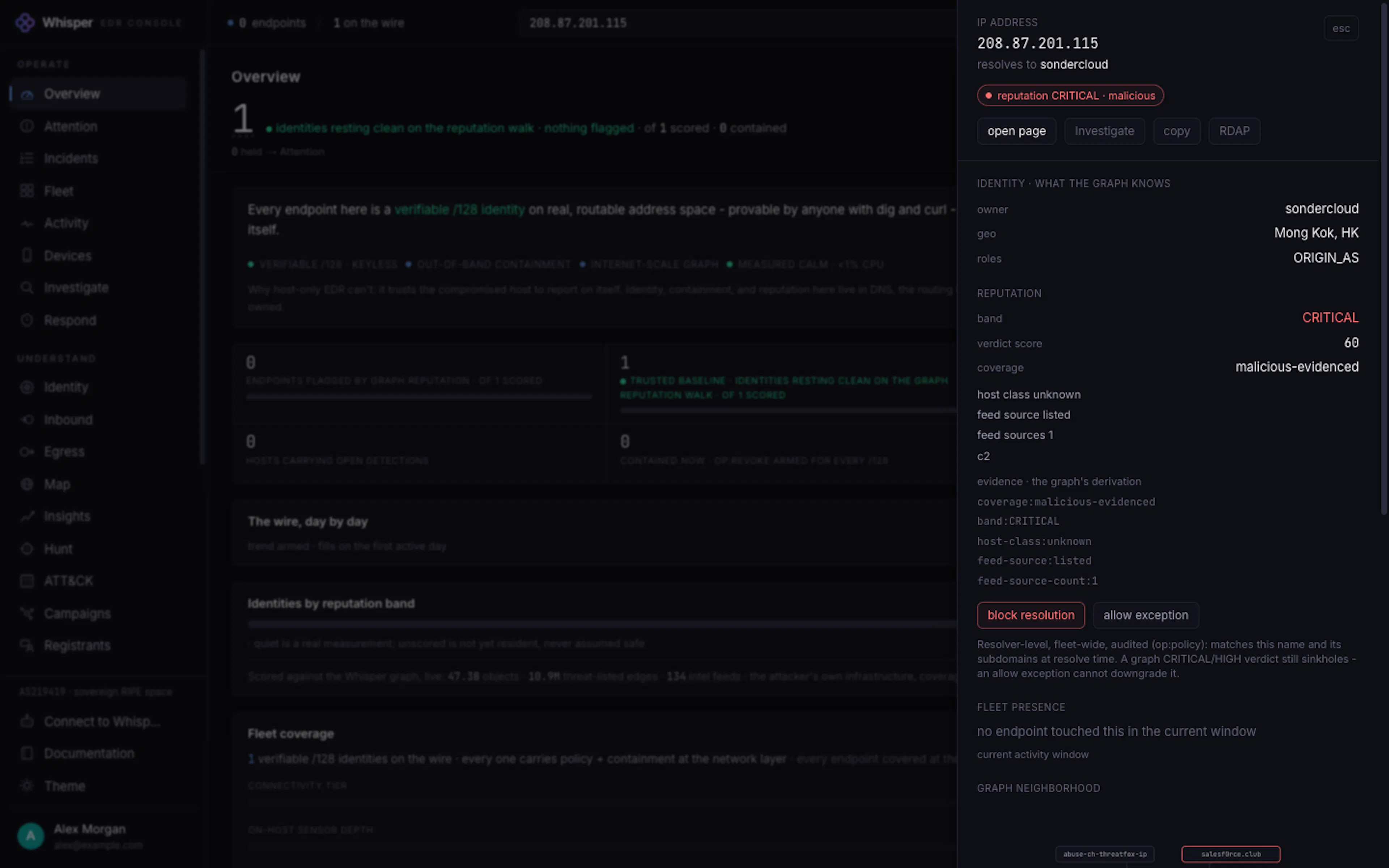1389x868 pixels.
Task: Select the abuse-ch-threatfox-ip graph node
Action: [1105, 854]
